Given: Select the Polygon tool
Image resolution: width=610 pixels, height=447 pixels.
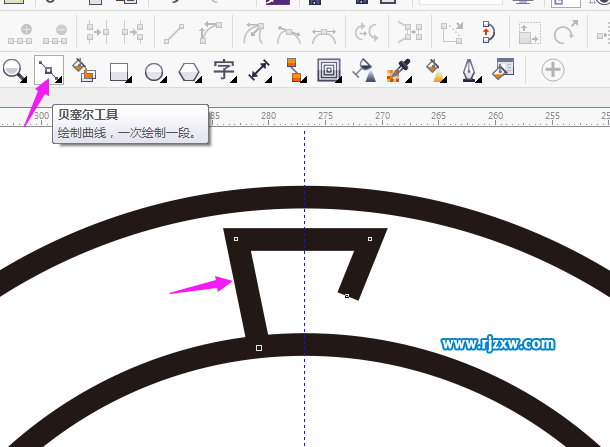Looking at the screenshot, I should (x=190, y=72).
